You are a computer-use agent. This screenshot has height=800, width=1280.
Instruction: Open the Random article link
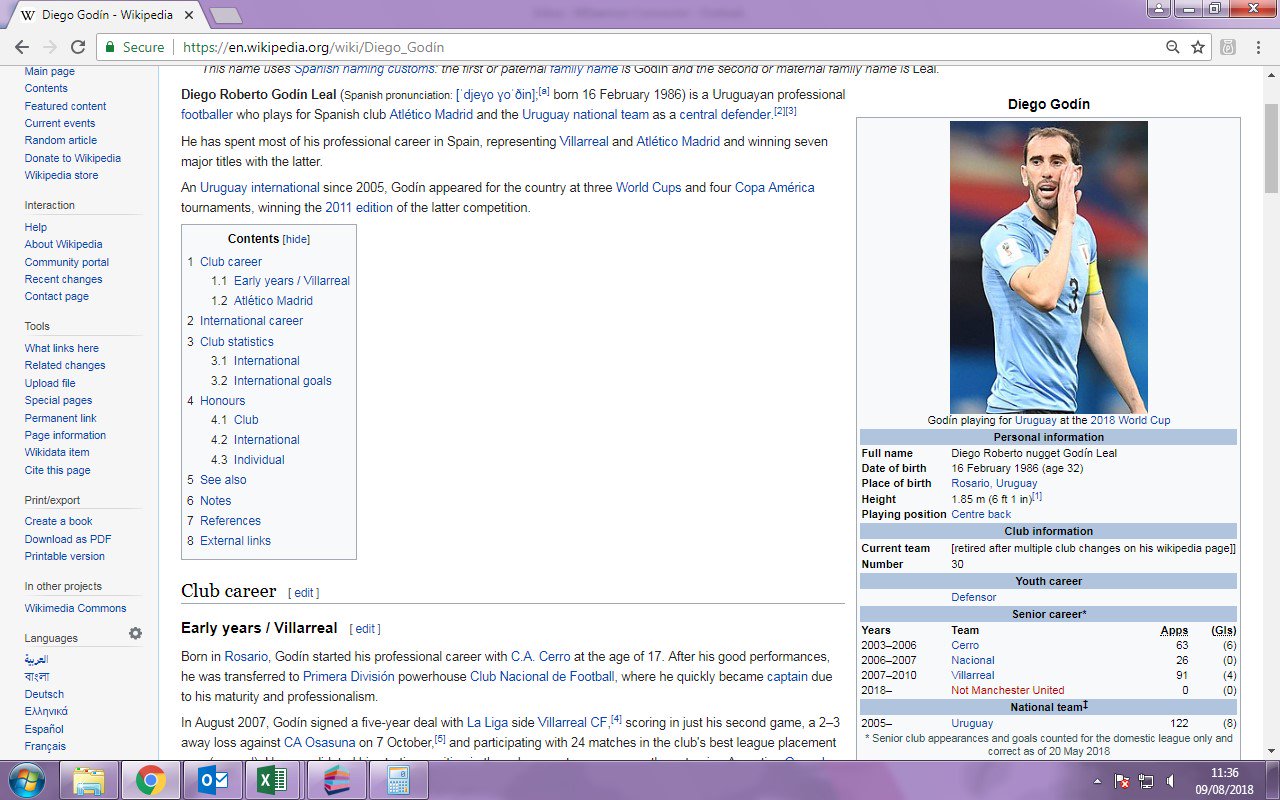[x=61, y=140]
